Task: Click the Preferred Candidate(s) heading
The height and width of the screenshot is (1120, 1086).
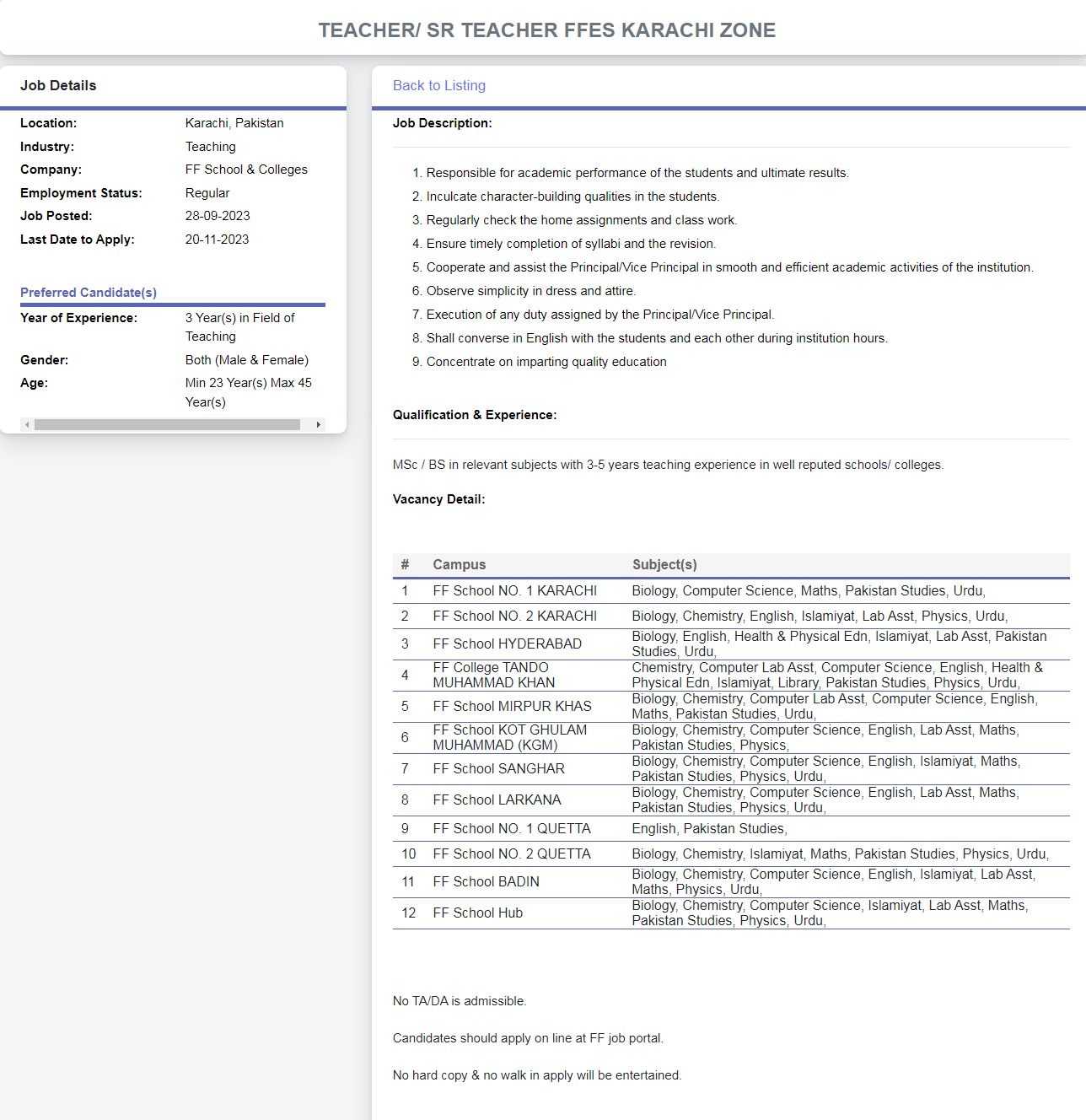Action: [x=89, y=293]
